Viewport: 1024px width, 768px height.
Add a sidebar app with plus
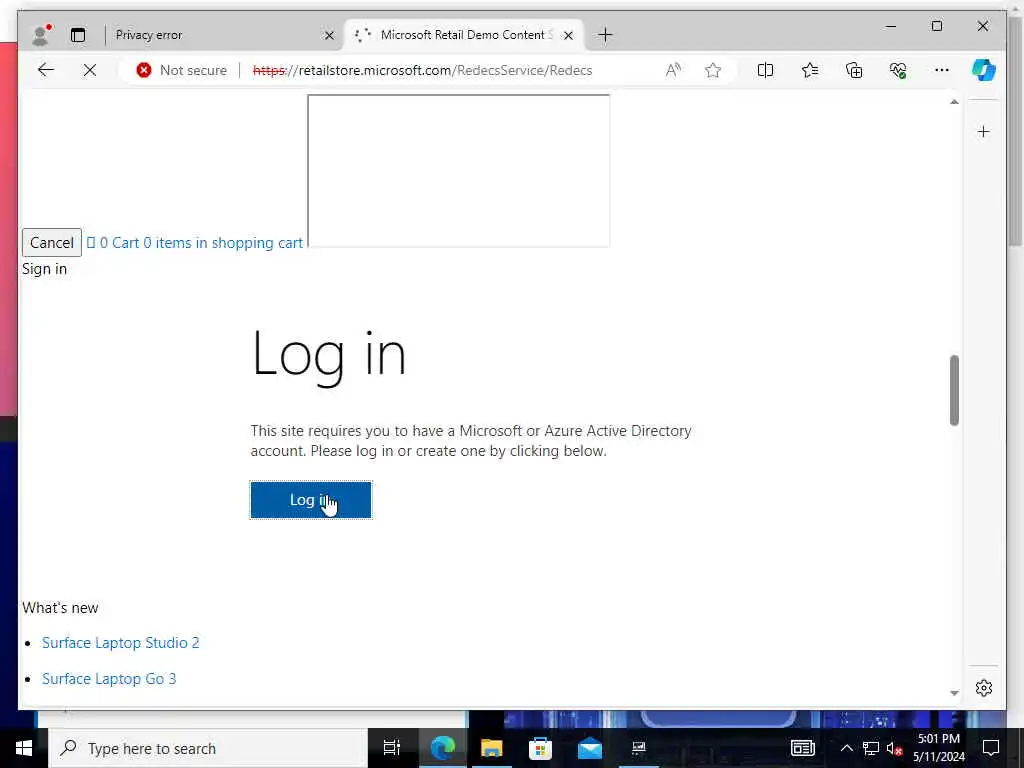(x=984, y=132)
